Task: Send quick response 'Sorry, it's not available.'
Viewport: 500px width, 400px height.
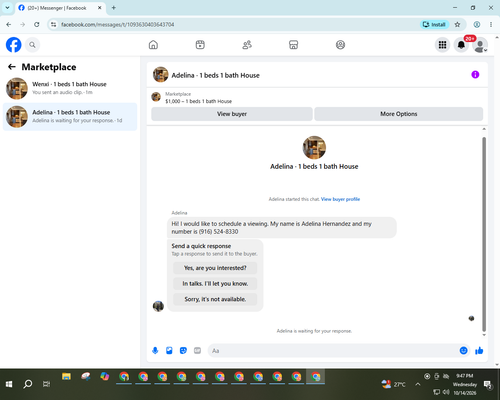Action: pyautogui.click(x=215, y=299)
